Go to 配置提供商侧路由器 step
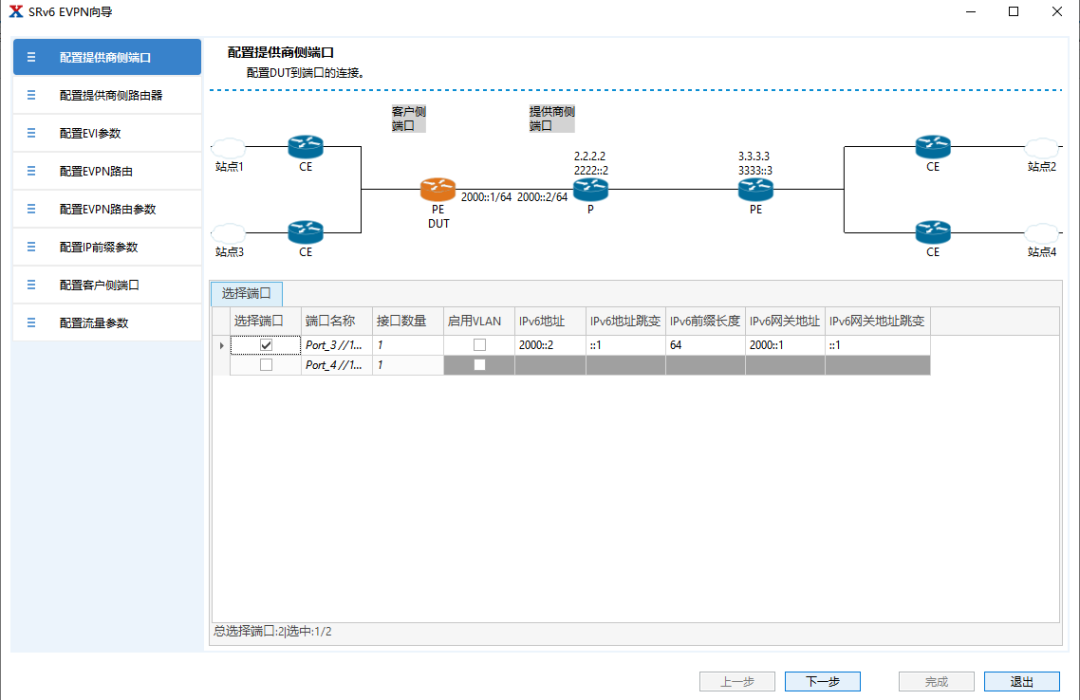Image resolution: width=1080 pixels, height=700 pixels. [107, 95]
